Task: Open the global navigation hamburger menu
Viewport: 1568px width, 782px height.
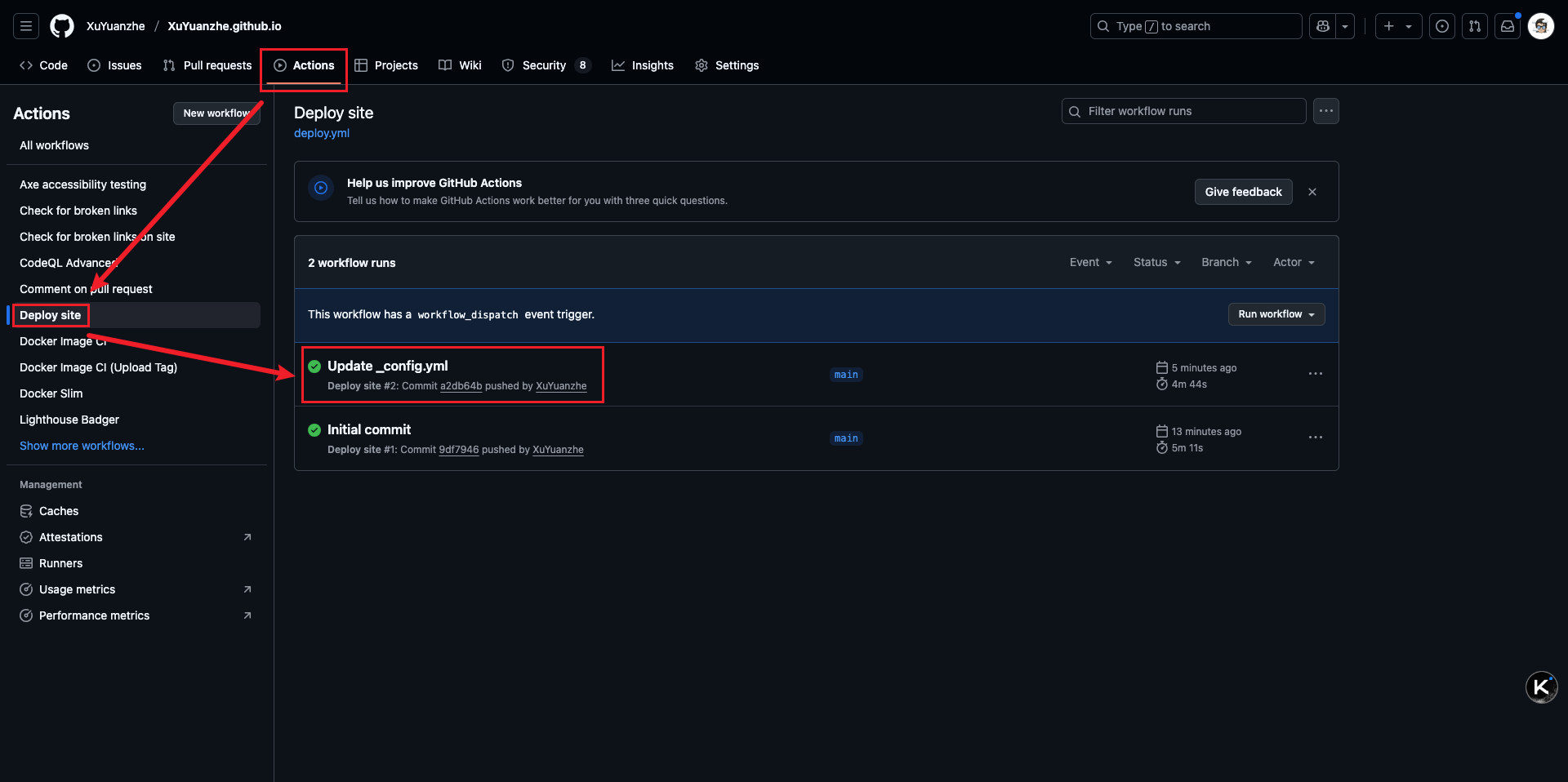Action: point(26,26)
